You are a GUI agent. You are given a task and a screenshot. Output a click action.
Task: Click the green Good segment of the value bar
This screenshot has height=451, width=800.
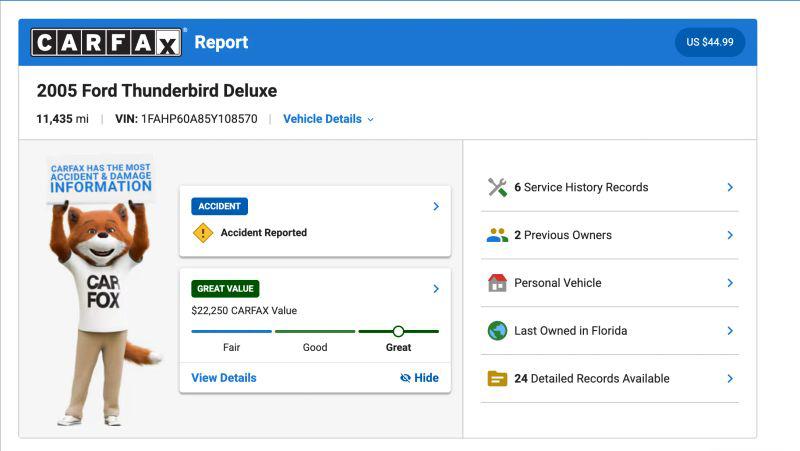point(315,332)
